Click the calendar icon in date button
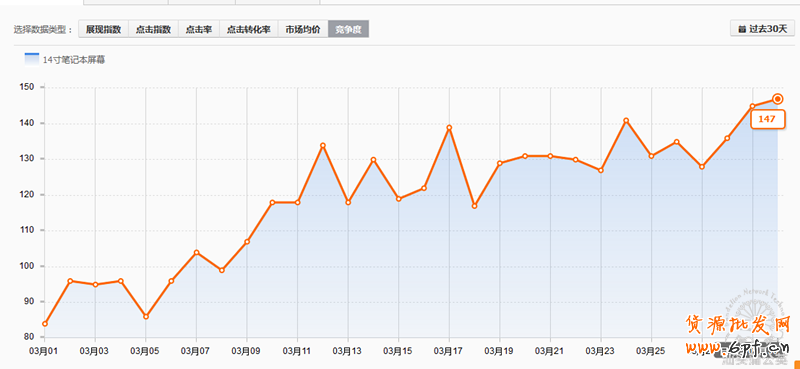800x369 pixels. click(742, 30)
